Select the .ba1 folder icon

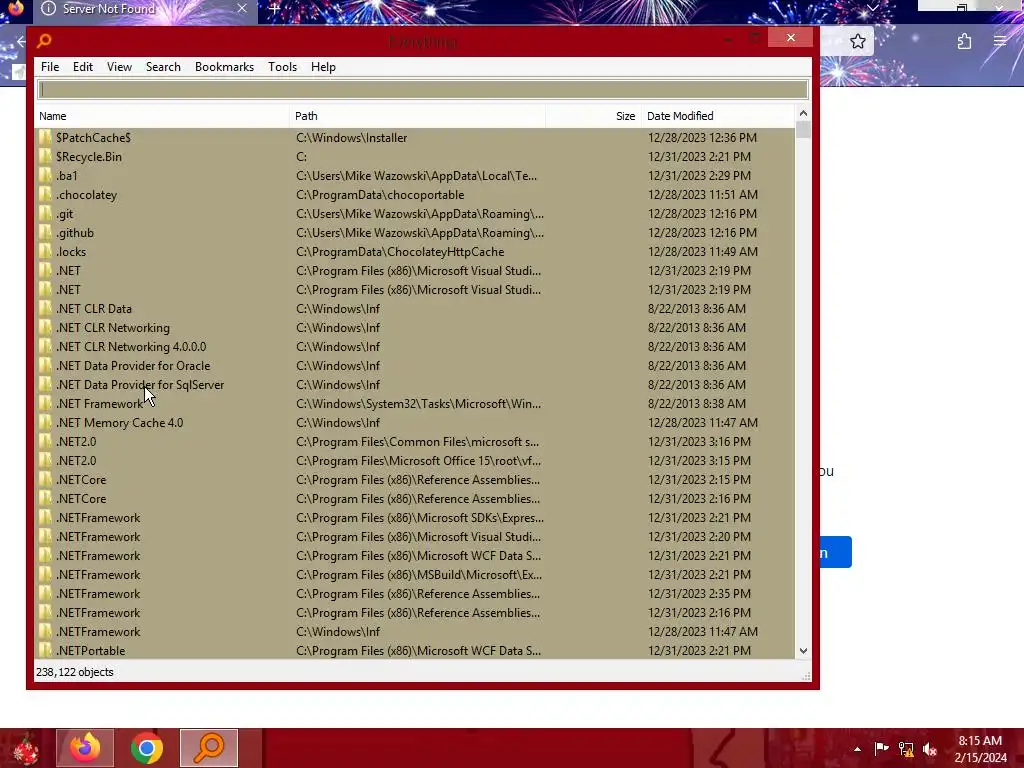[45, 176]
